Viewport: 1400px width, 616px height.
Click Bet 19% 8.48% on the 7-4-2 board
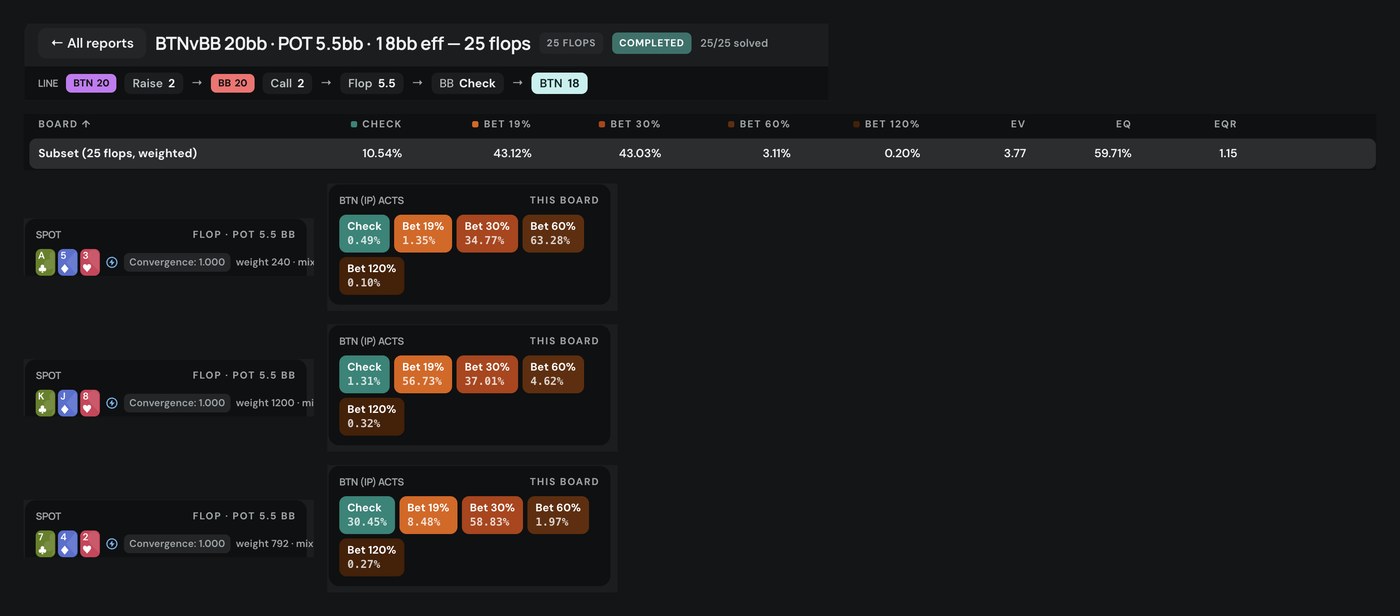tap(428, 515)
